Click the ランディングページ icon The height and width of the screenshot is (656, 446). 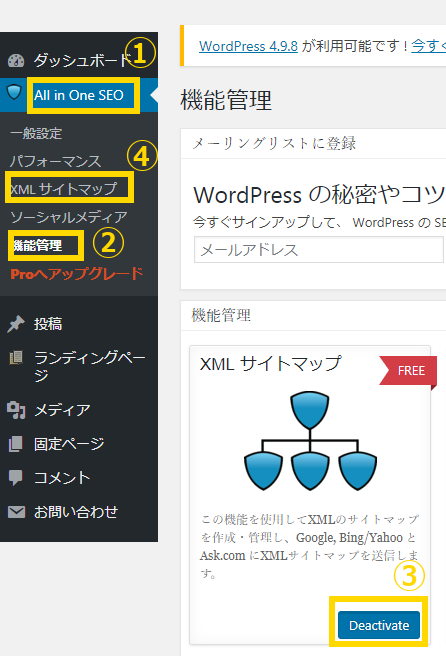coord(16,358)
